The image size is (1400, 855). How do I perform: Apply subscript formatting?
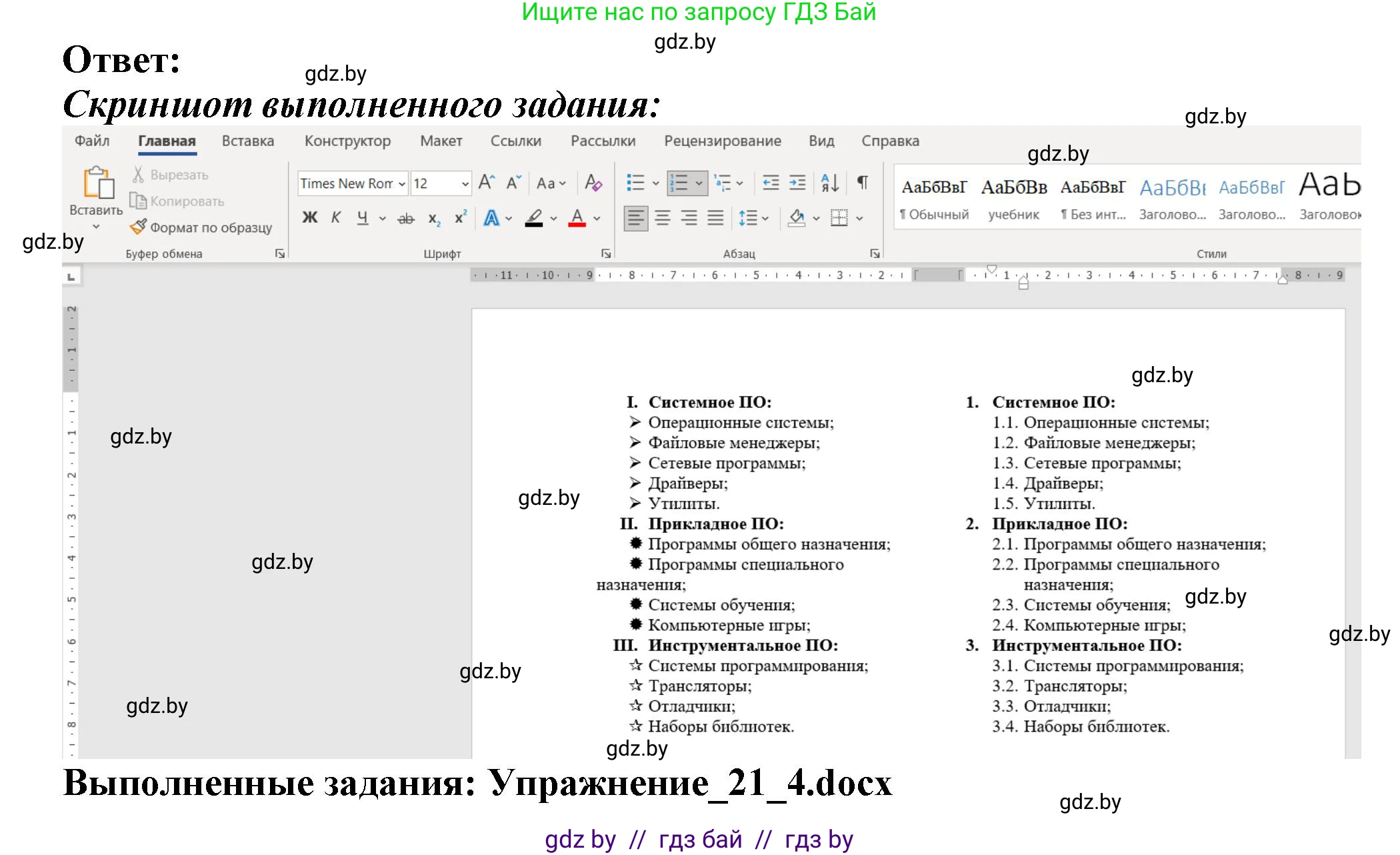coord(435,219)
